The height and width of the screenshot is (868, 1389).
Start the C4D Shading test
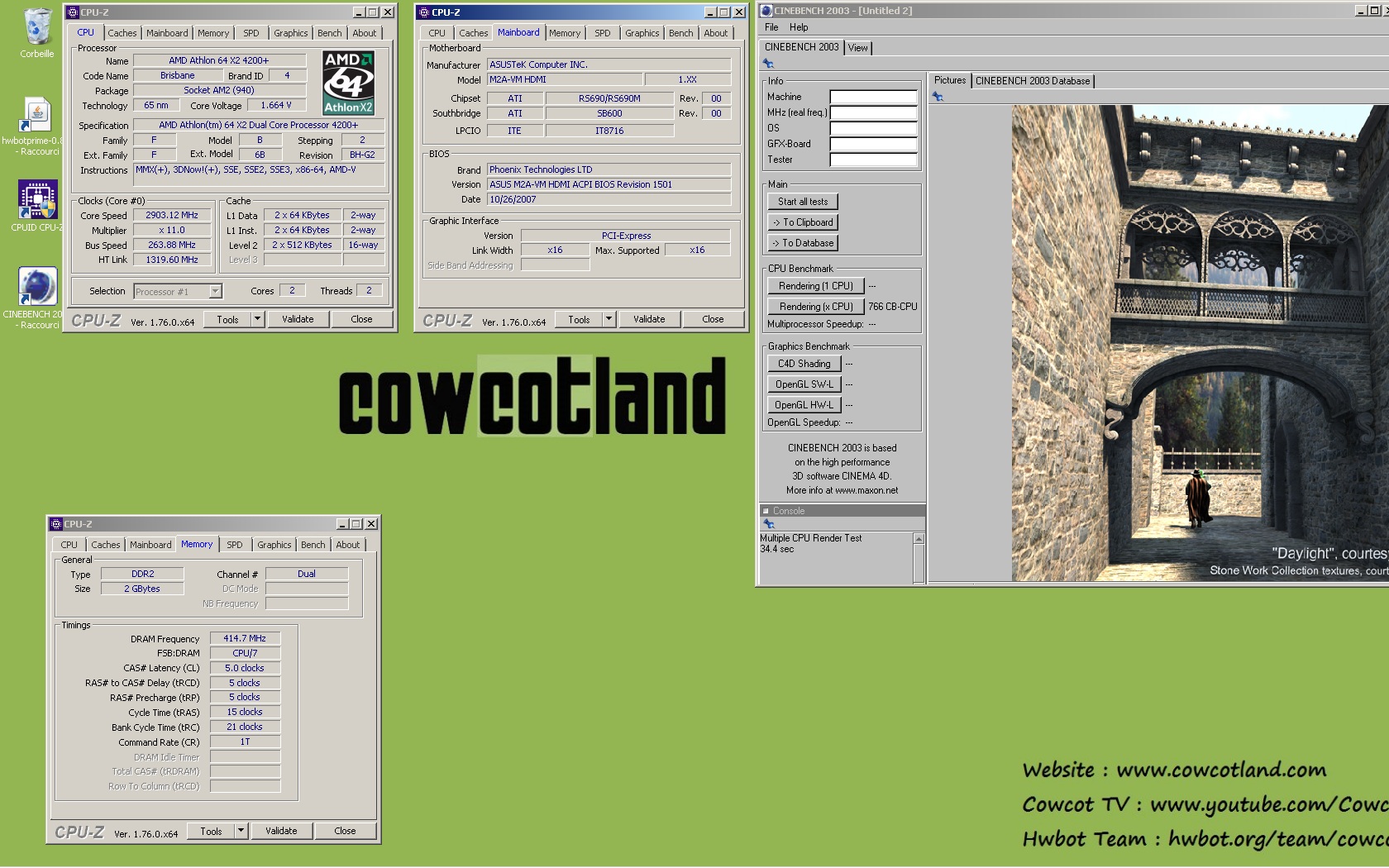click(804, 364)
